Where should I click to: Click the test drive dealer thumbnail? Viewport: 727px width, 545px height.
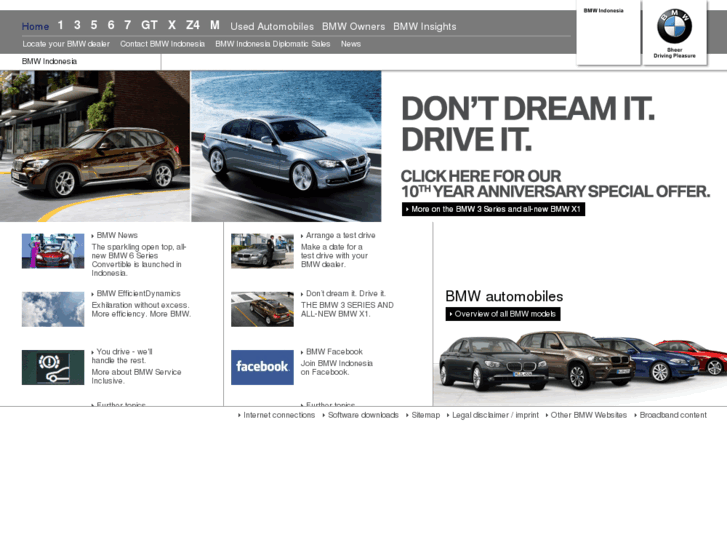(x=262, y=251)
